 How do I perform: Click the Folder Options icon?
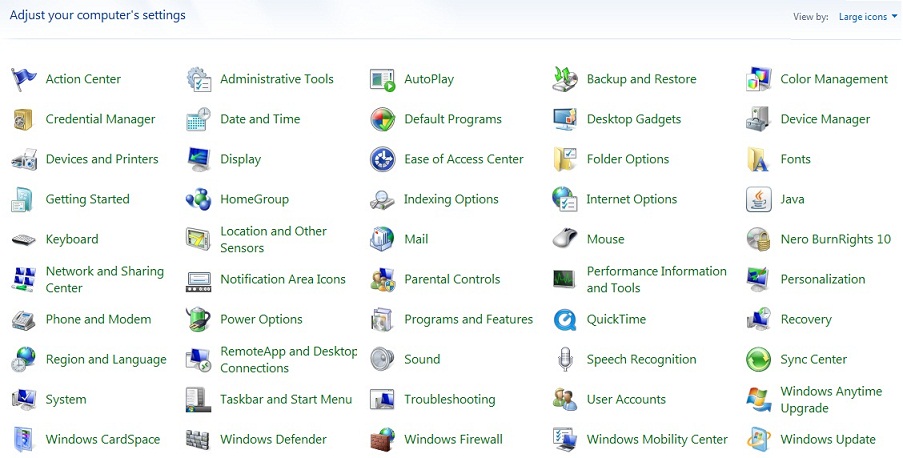coord(565,160)
